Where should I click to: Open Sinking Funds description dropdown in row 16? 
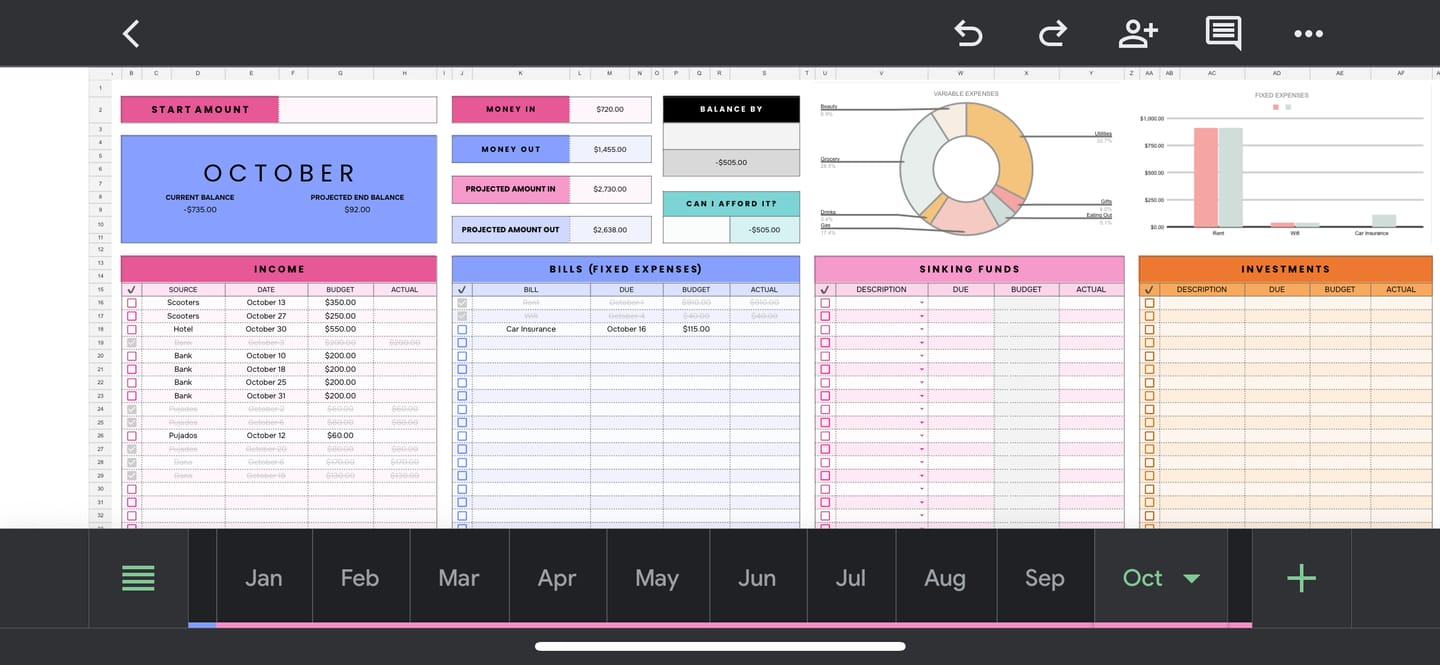coord(921,302)
